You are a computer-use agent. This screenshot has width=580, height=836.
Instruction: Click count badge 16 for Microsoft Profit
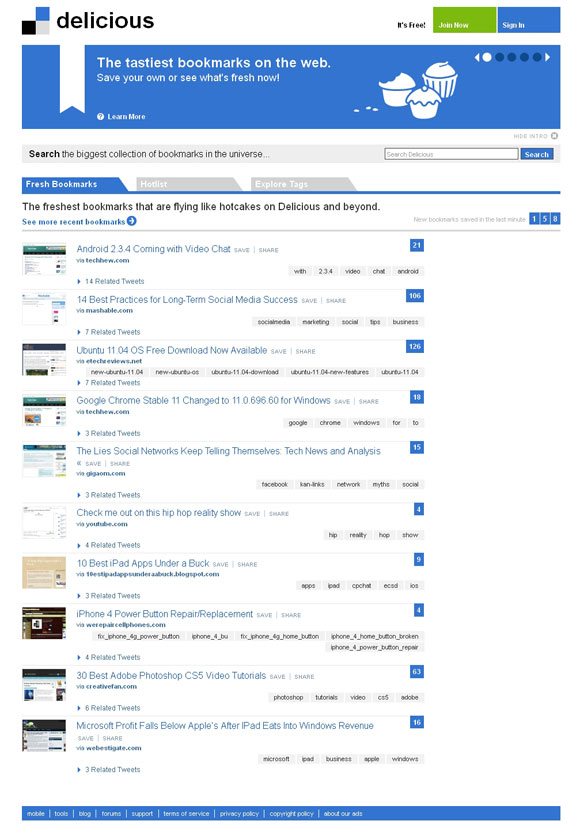[x=417, y=722]
